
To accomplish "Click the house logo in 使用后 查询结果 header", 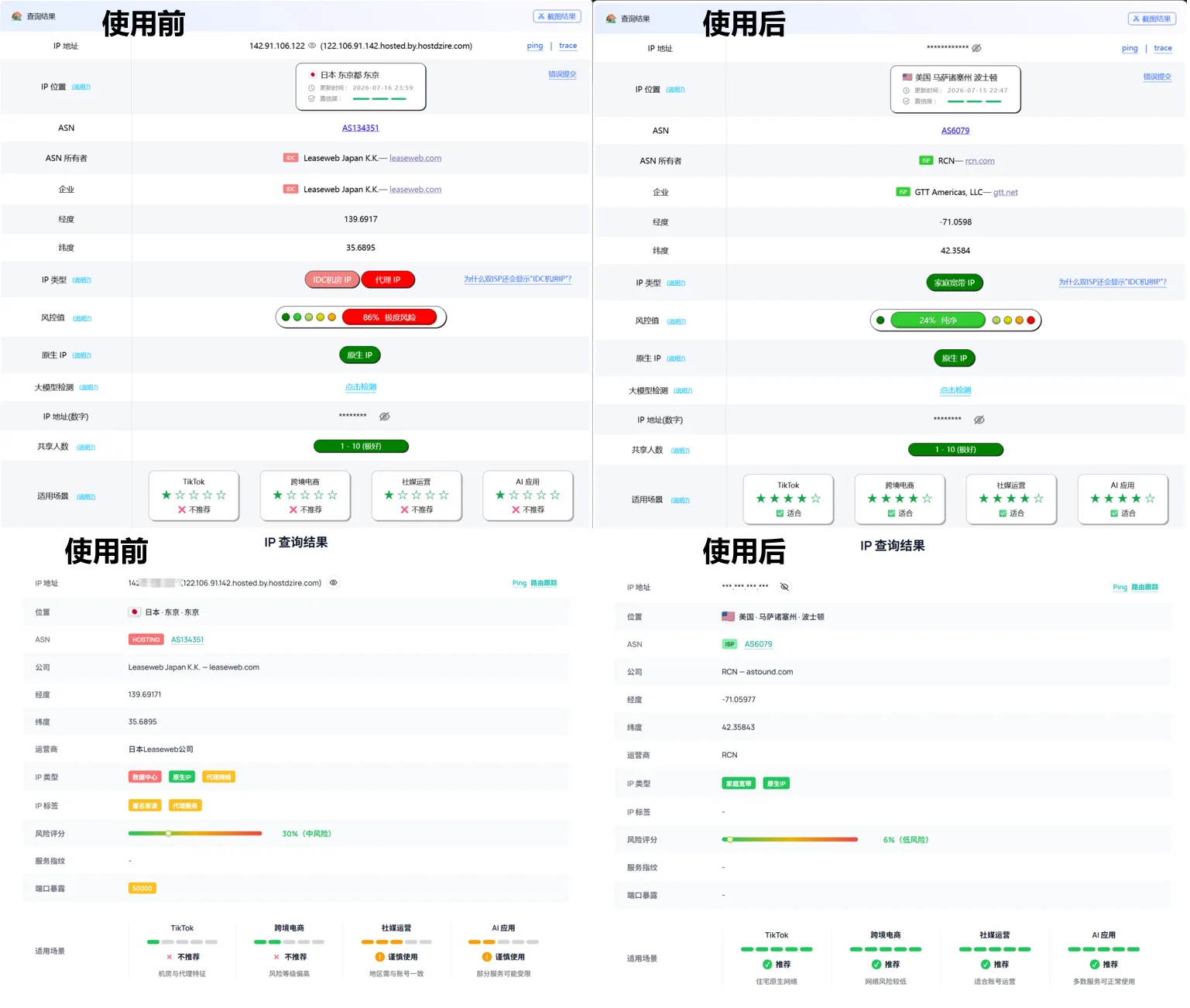I will 611,19.
